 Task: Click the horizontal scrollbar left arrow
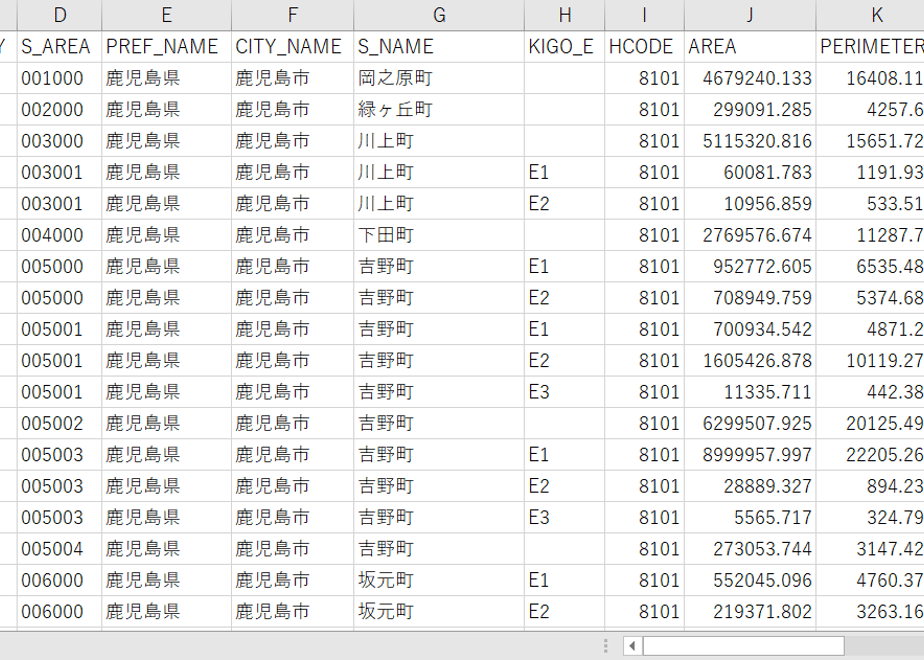point(632,646)
